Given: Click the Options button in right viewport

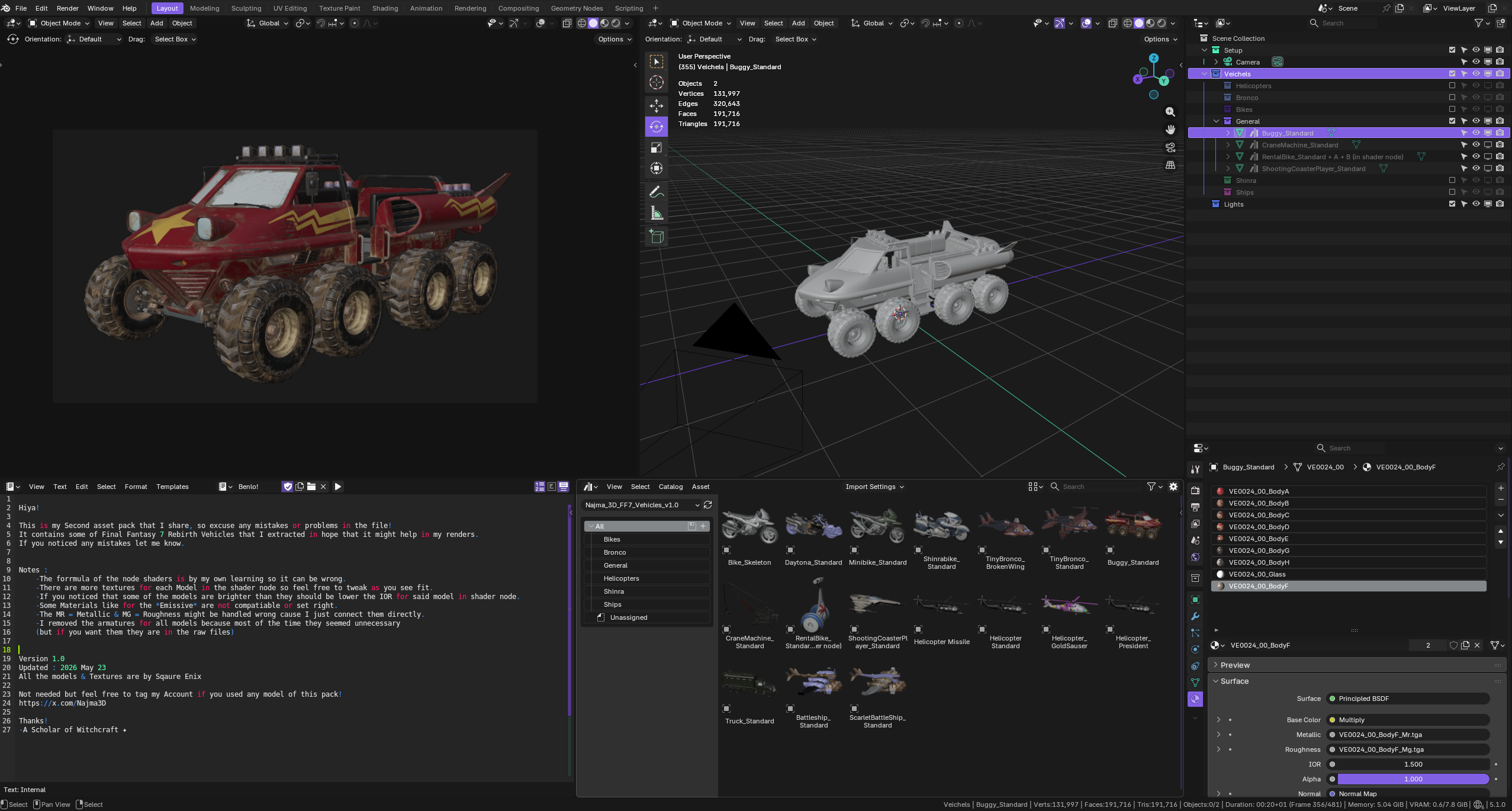Looking at the screenshot, I should [1160, 39].
